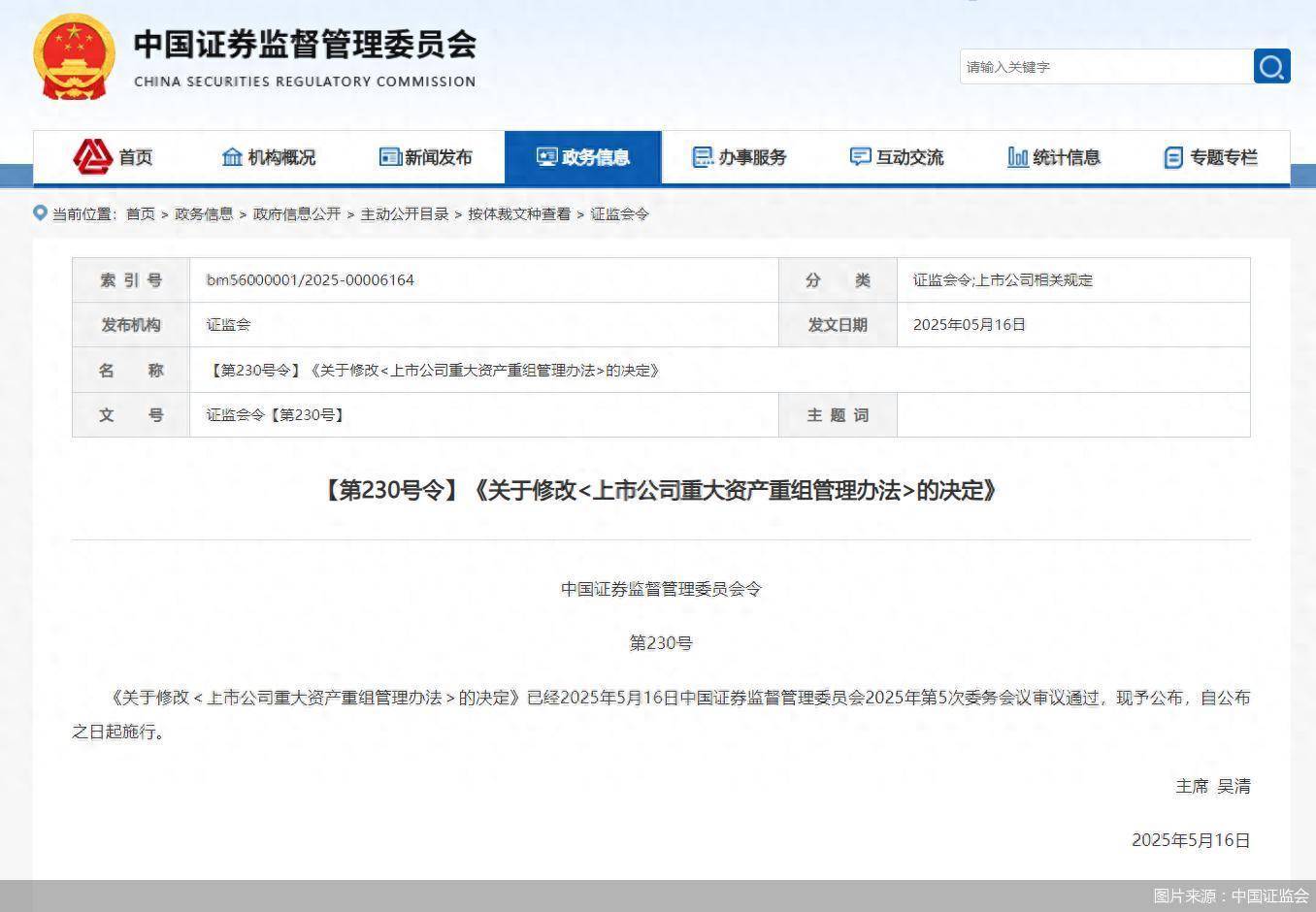This screenshot has height=912, width=1316.
Task: Click the monitor icon beside 政务信息
Action: coord(547,157)
